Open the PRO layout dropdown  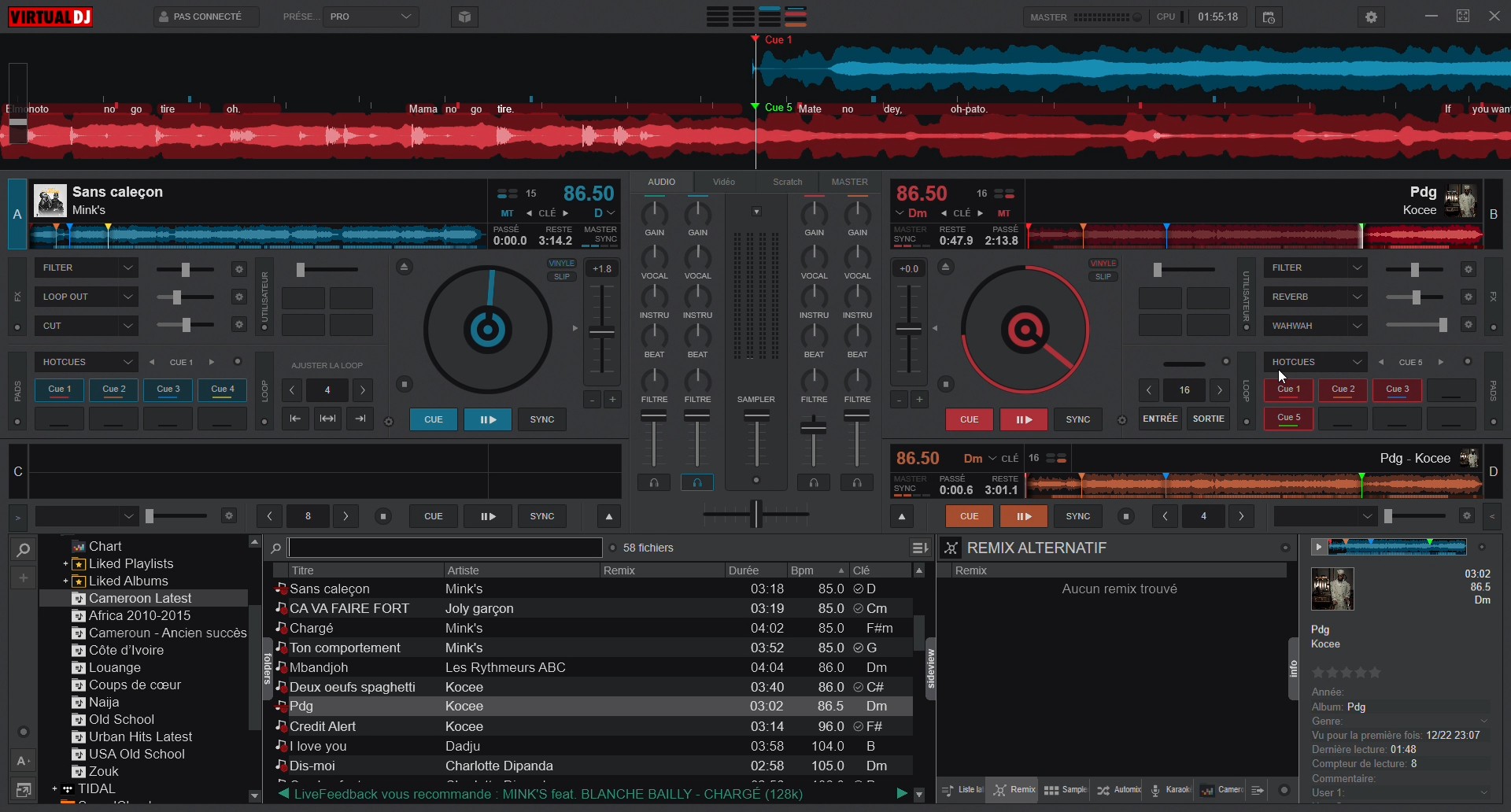(371, 17)
